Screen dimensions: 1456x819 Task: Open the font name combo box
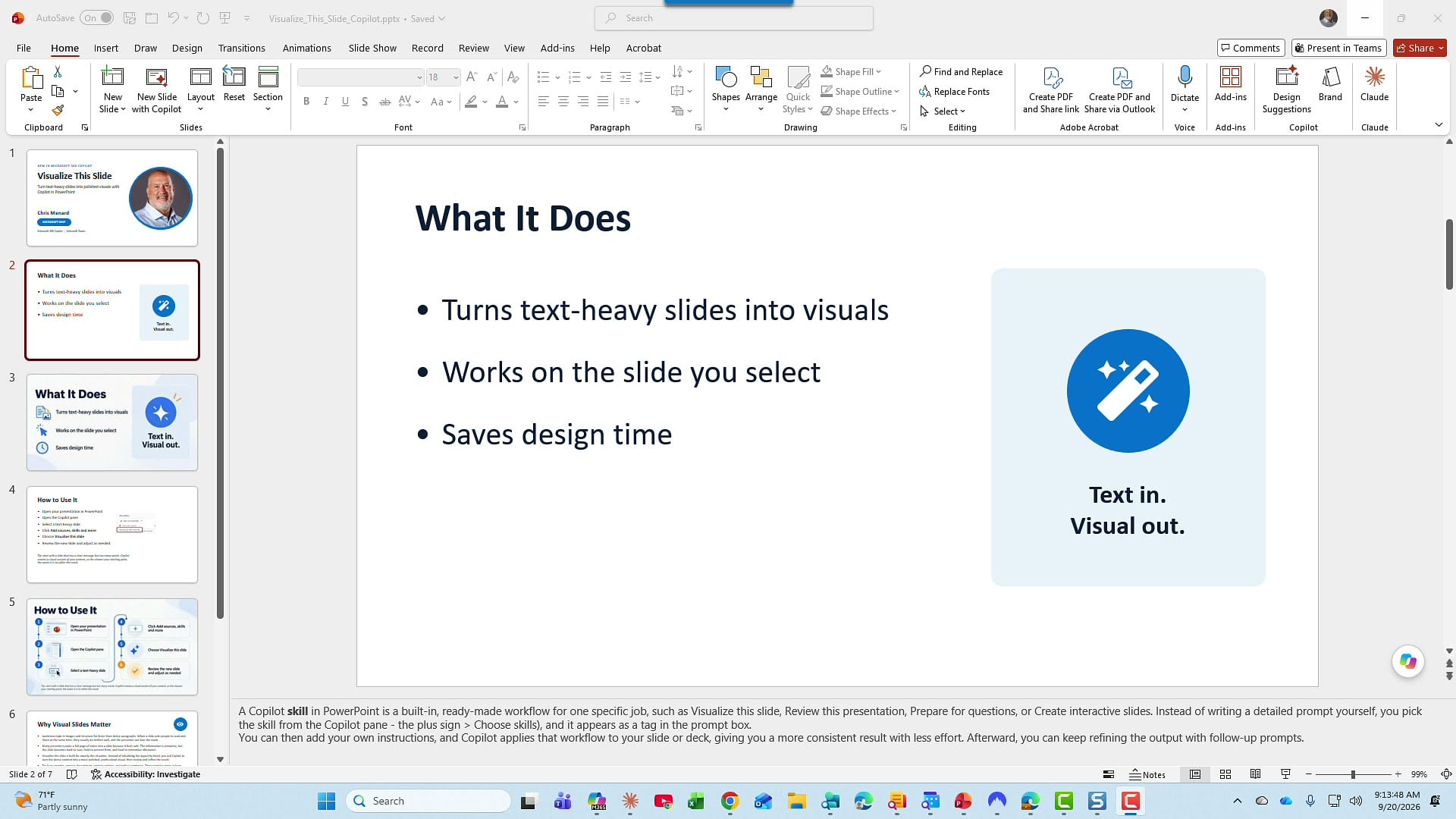pos(360,77)
